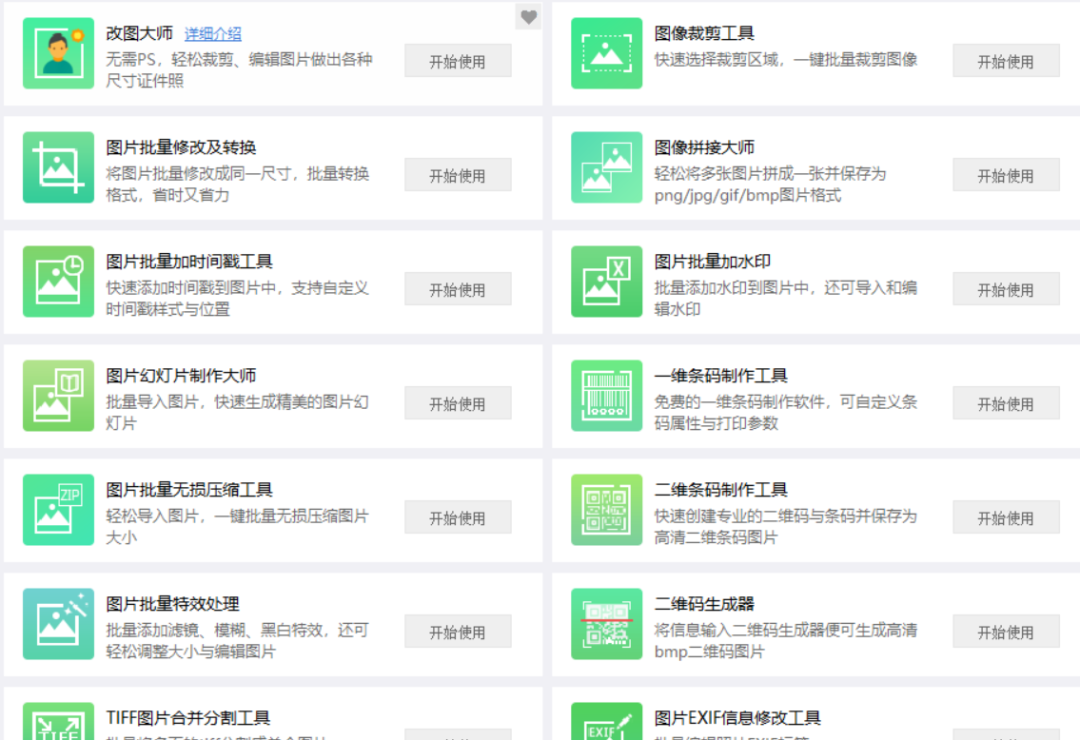The image size is (1080, 740).
Task: Select the 图片批量加水印 icon
Action: pyautogui.click(x=606, y=281)
